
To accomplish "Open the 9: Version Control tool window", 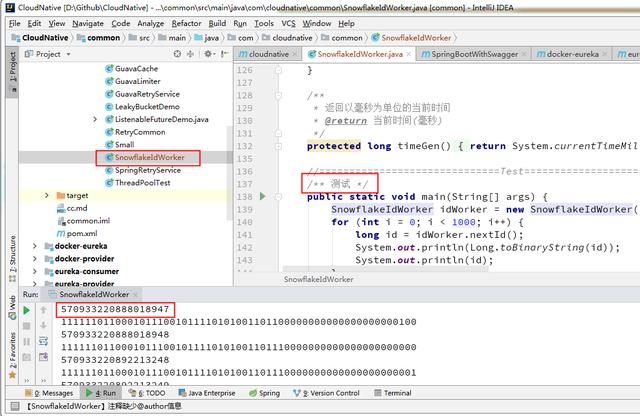I will 326,393.
